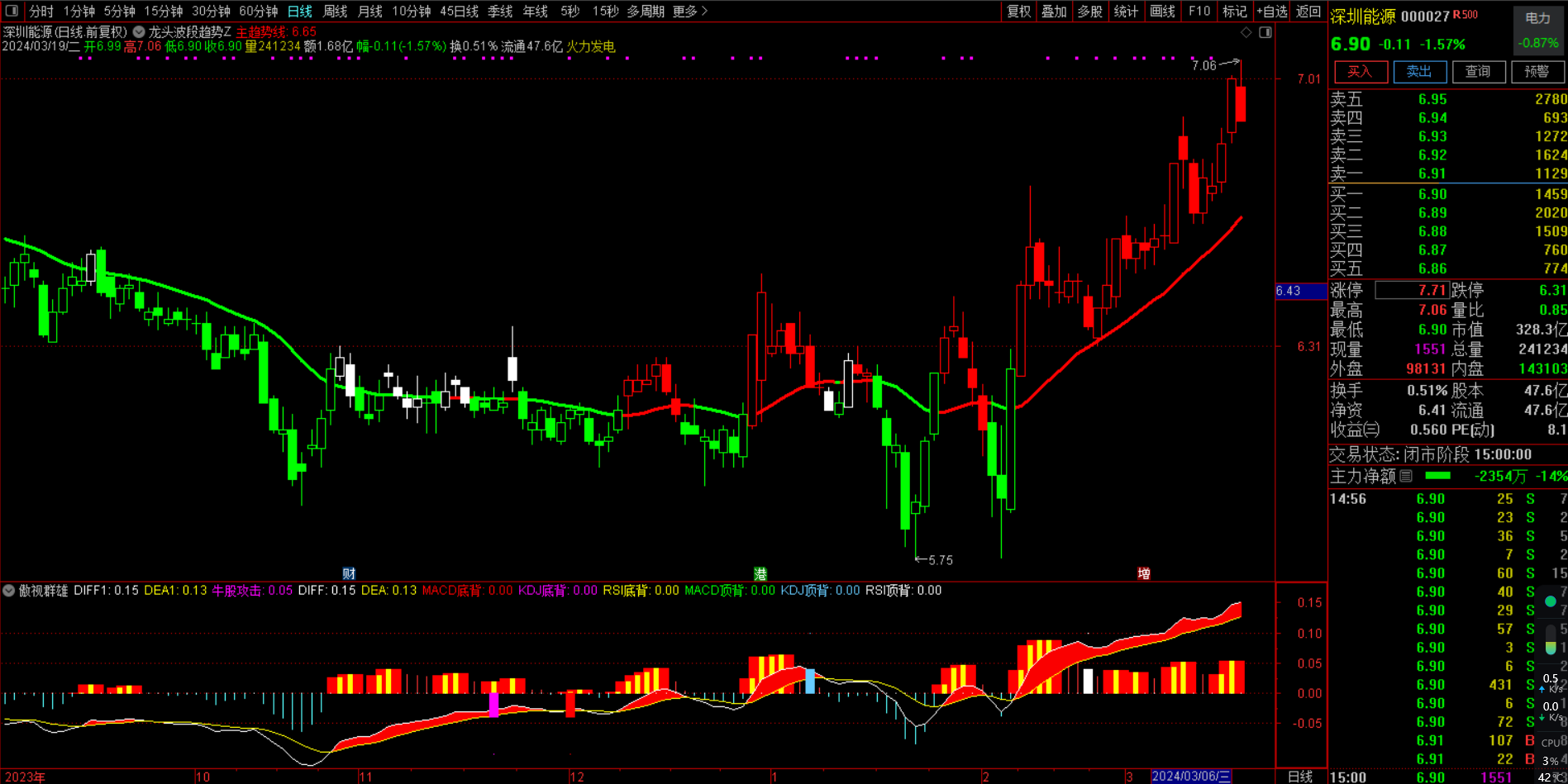The width and height of the screenshot is (1568, 784).
Task: Select the 日线 daily chart tab
Action: (300, 11)
